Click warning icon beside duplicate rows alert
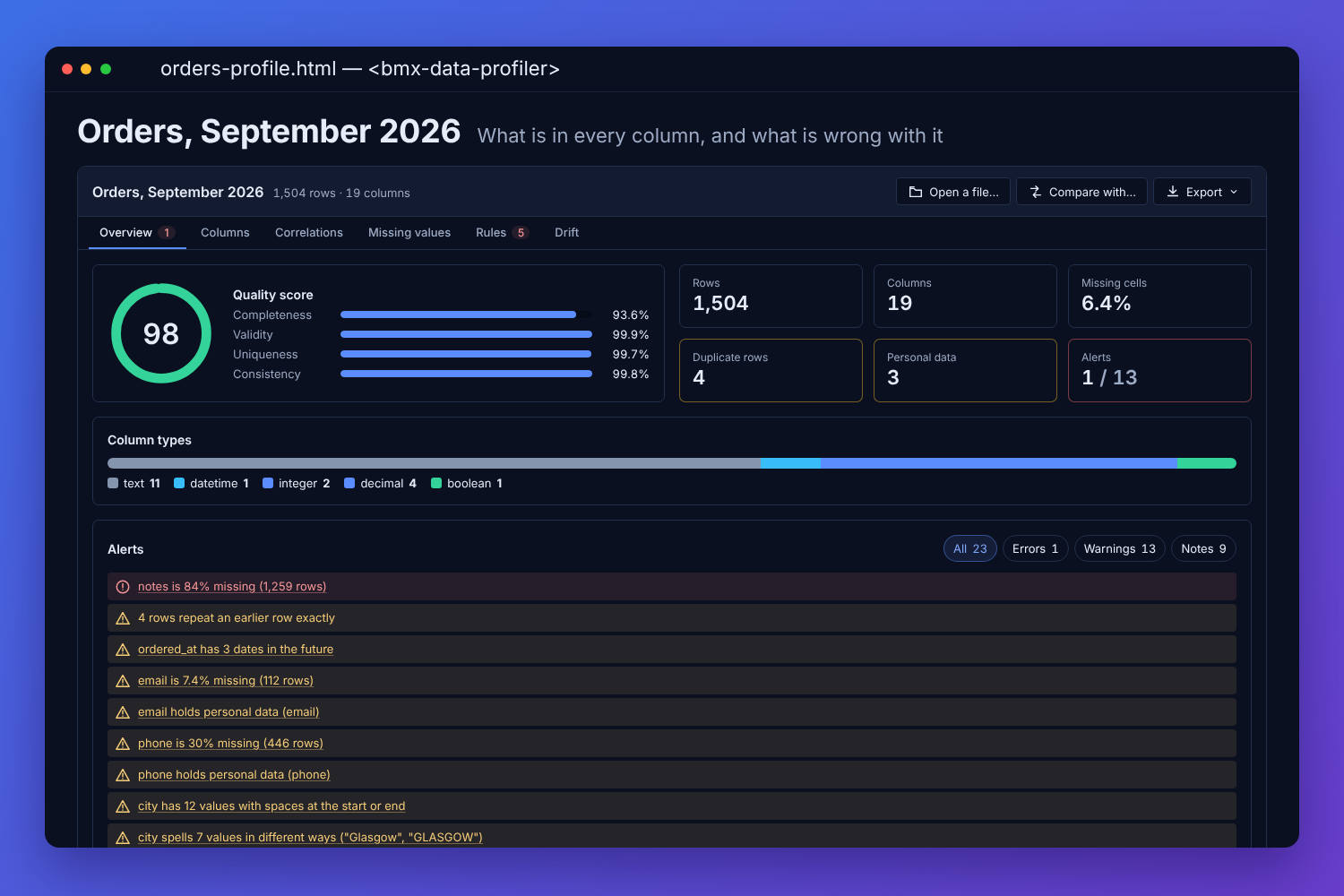 (123, 618)
